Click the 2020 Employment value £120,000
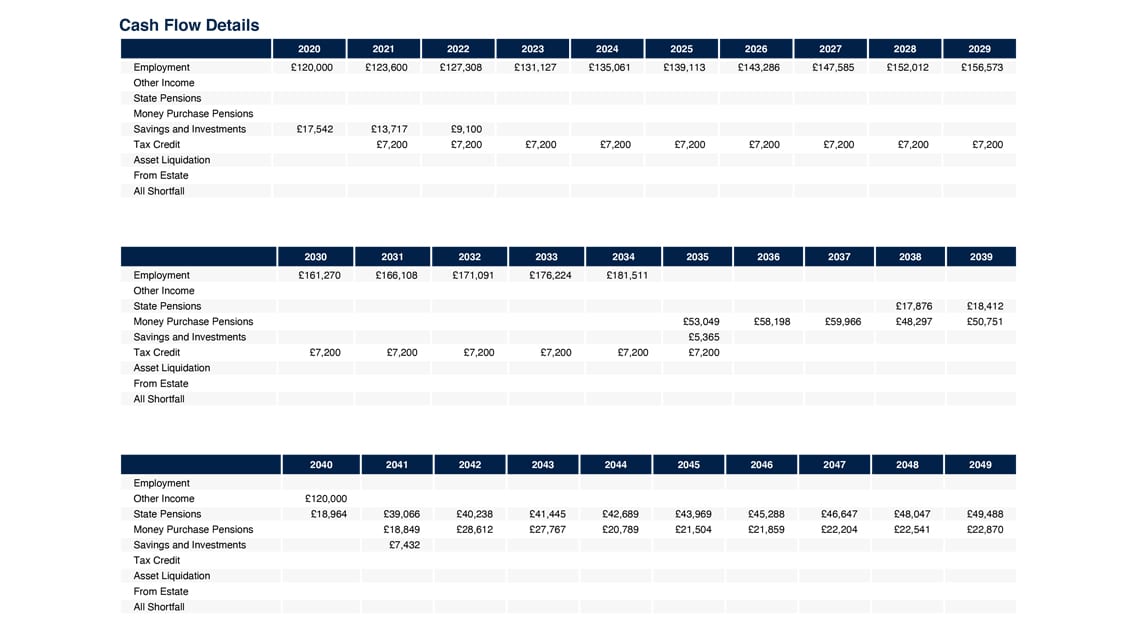The image size is (1137, 634). click(x=312, y=67)
